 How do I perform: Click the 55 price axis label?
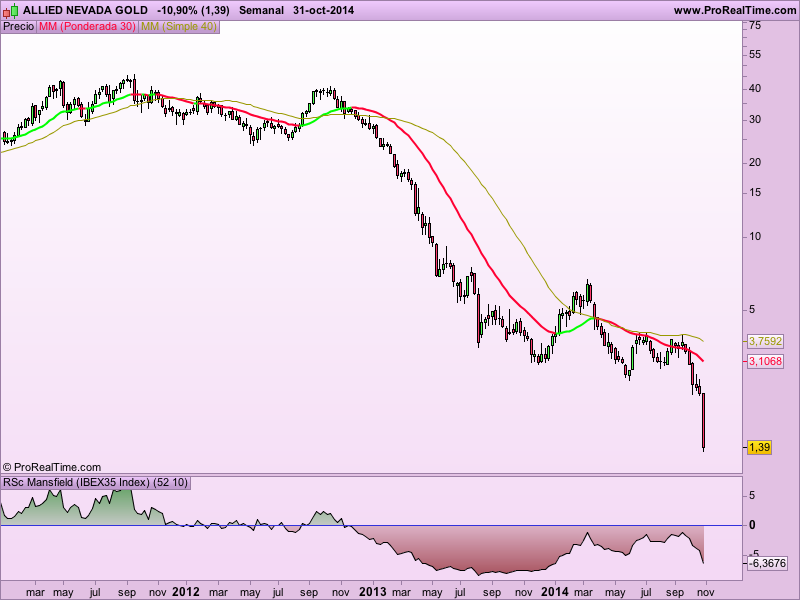point(756,55)
